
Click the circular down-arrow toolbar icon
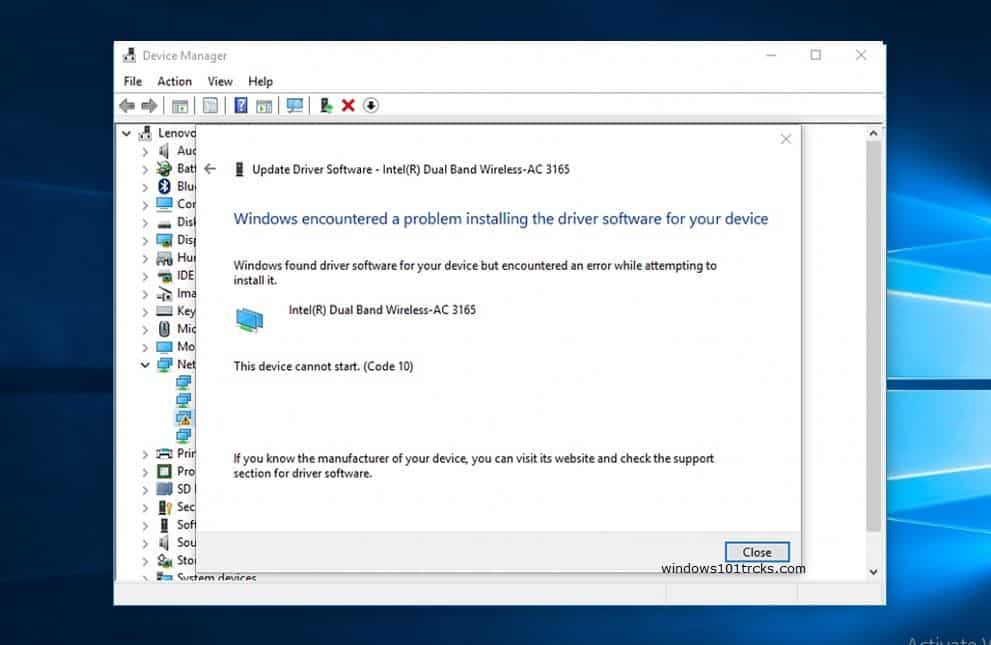371,105
